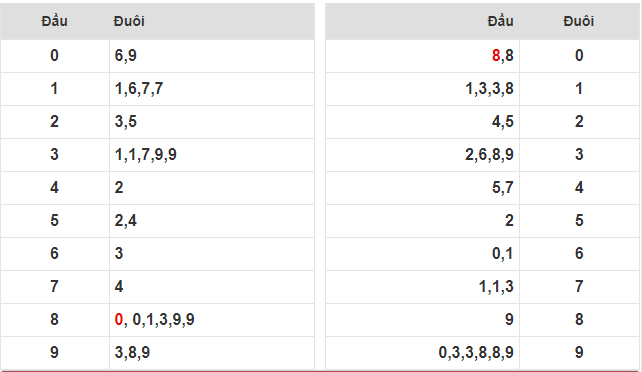The image size is (642, 372).
Task: Select the 6,9 cell in row 0
Action: click(212, 56)
